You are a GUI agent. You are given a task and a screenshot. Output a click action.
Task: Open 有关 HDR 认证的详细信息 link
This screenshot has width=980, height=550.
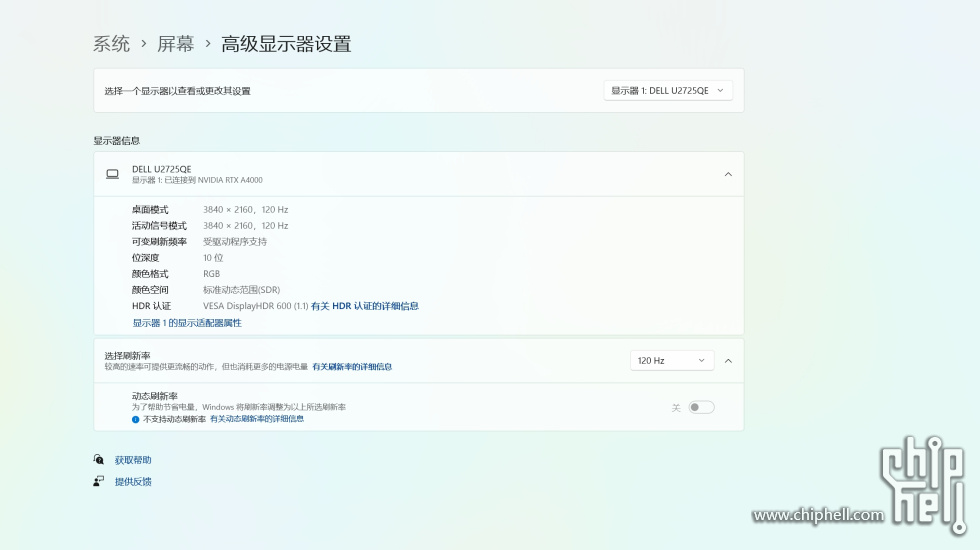(365, 306)
